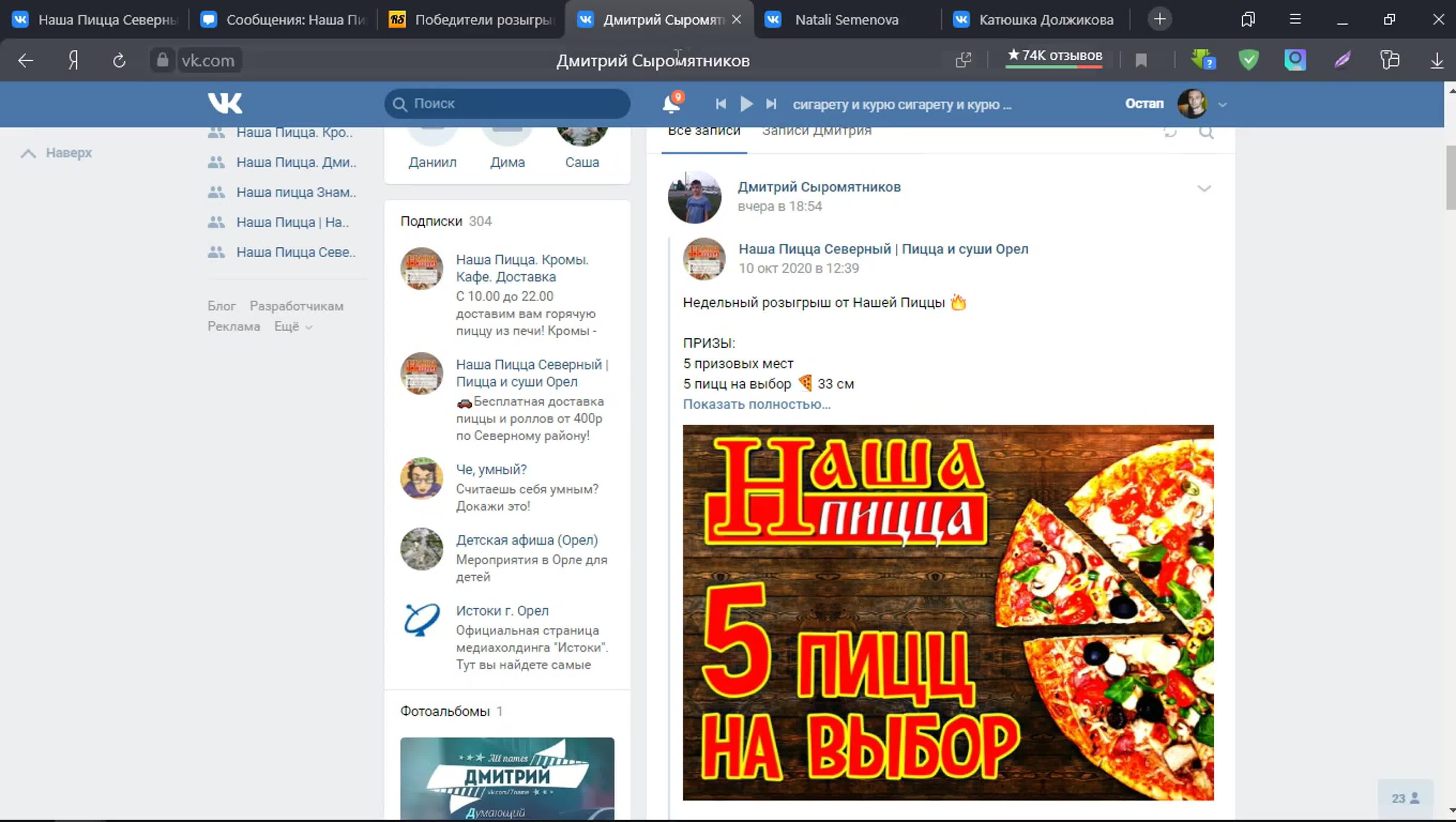Open the ДМИТРИЙ photo album thumbnail
1456x822 pixels.
507,779
